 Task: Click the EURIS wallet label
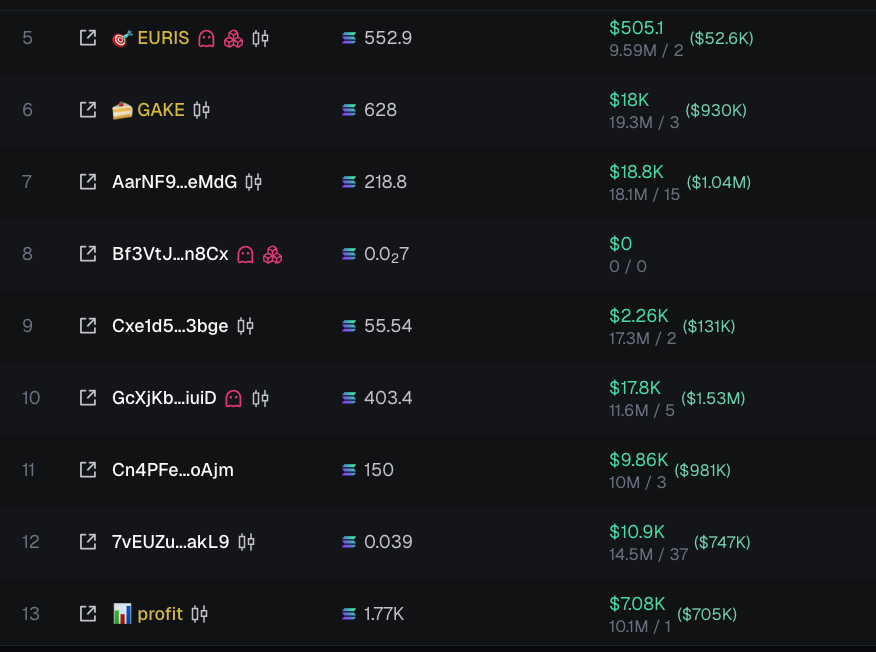coord(163,38)
